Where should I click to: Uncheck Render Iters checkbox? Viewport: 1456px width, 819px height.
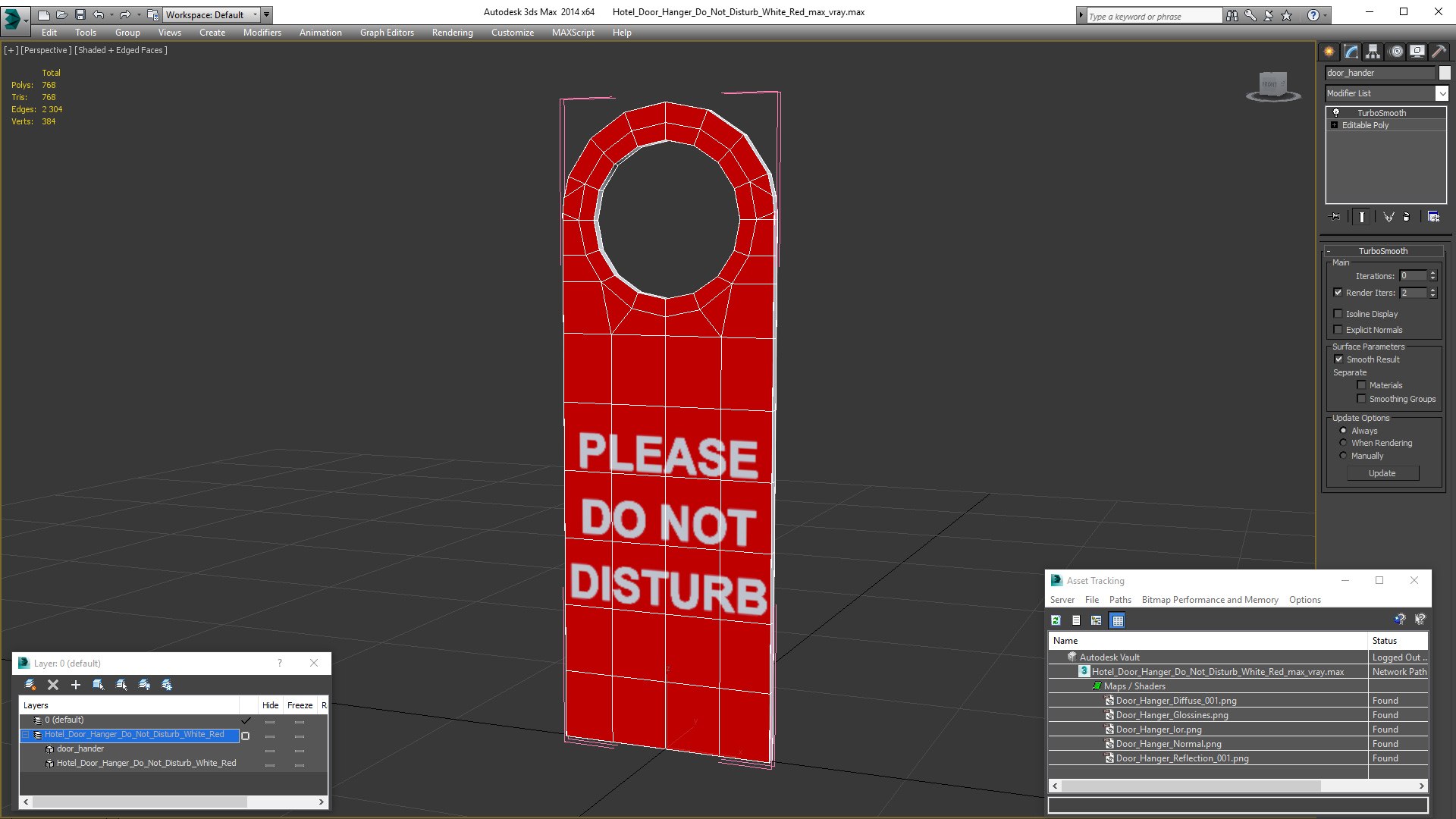pyautogui.click(x=1338, y=293)
